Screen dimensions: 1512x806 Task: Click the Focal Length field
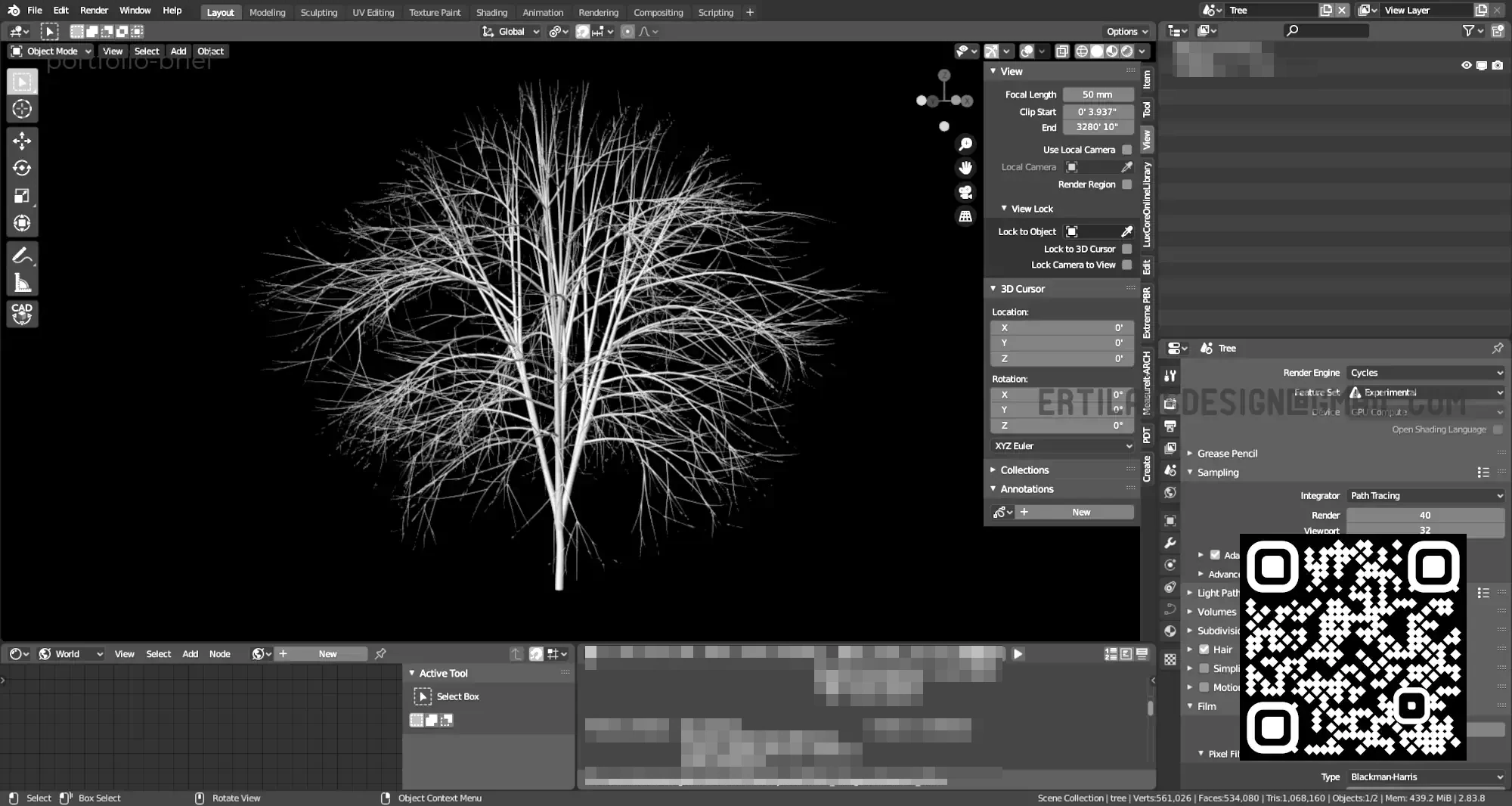pos(1098,95)
